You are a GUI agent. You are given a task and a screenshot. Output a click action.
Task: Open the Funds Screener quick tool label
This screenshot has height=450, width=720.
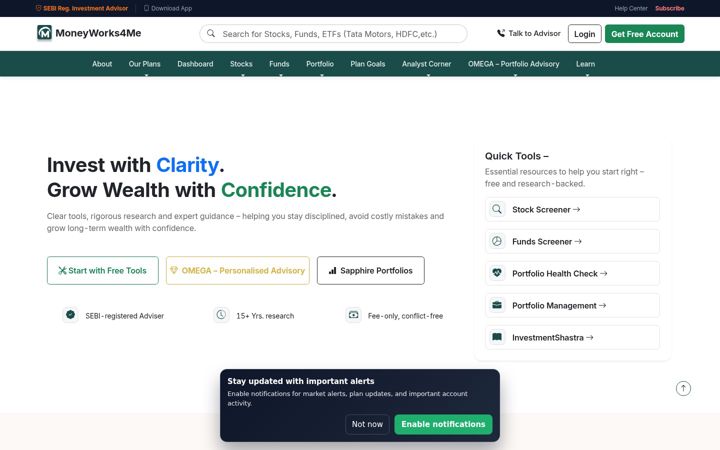pos(542,242)
